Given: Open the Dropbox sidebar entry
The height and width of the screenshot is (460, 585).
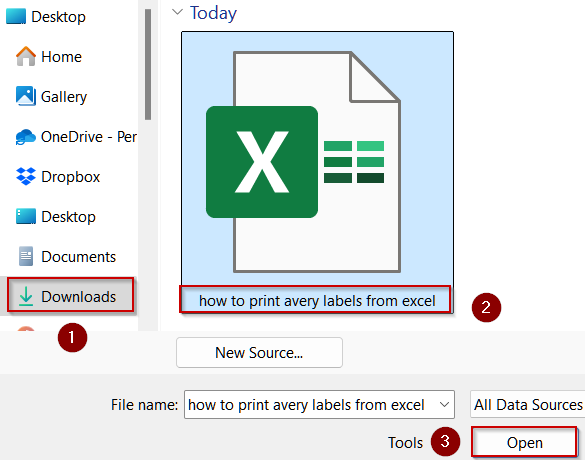Looking at the screenshot, I should point(58,176).
